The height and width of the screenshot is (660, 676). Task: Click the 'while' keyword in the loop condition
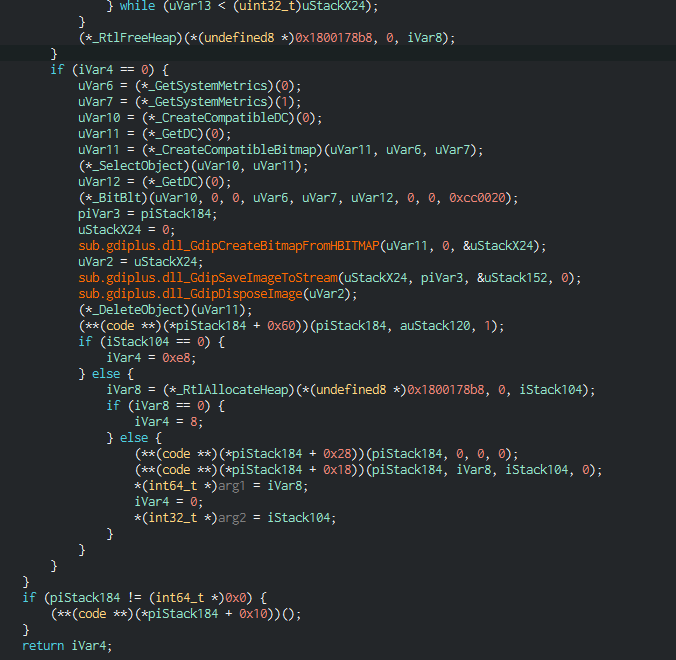point(137,6)
